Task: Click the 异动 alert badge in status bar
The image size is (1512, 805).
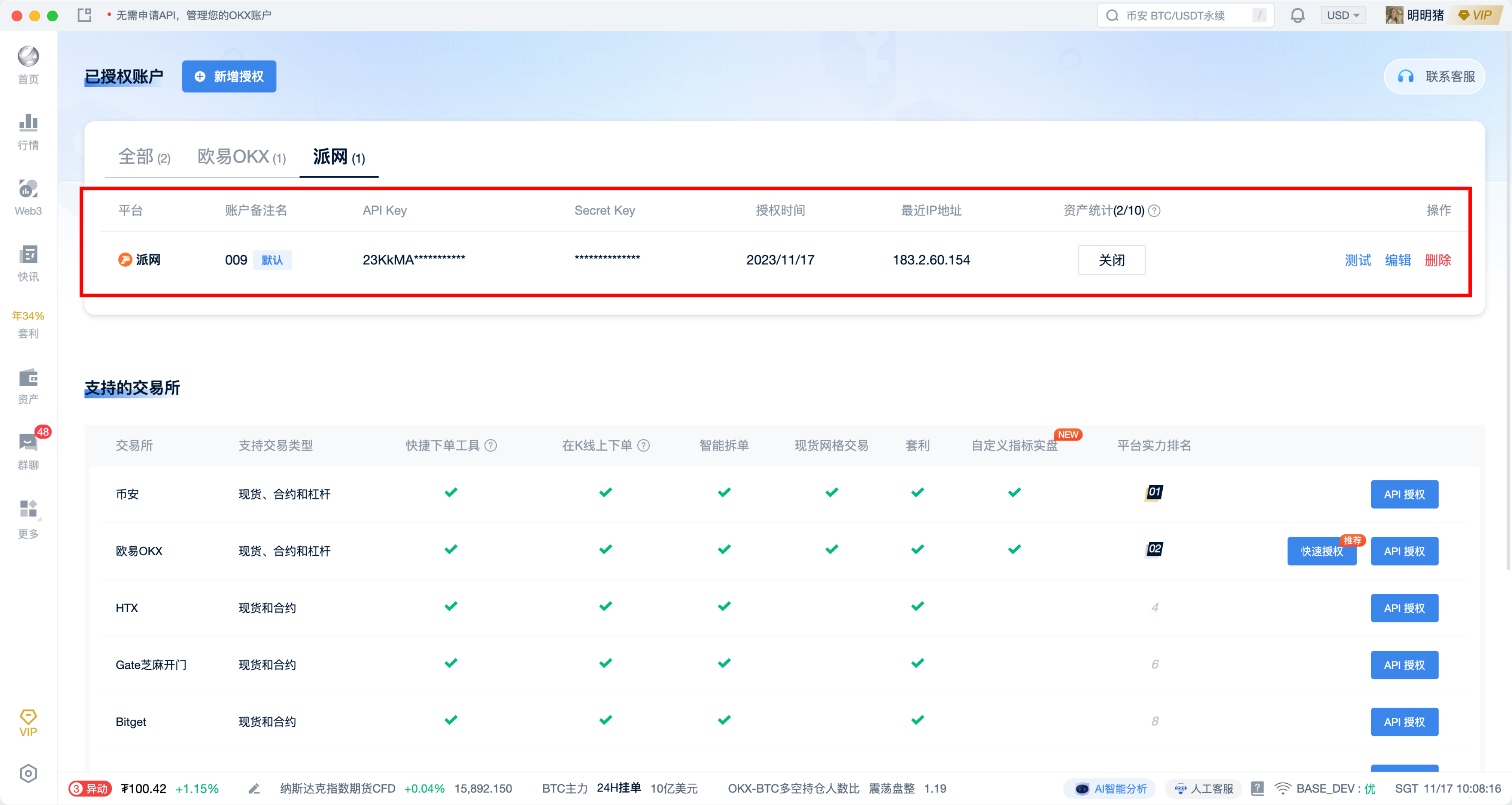Action: (x=90, y=789)
